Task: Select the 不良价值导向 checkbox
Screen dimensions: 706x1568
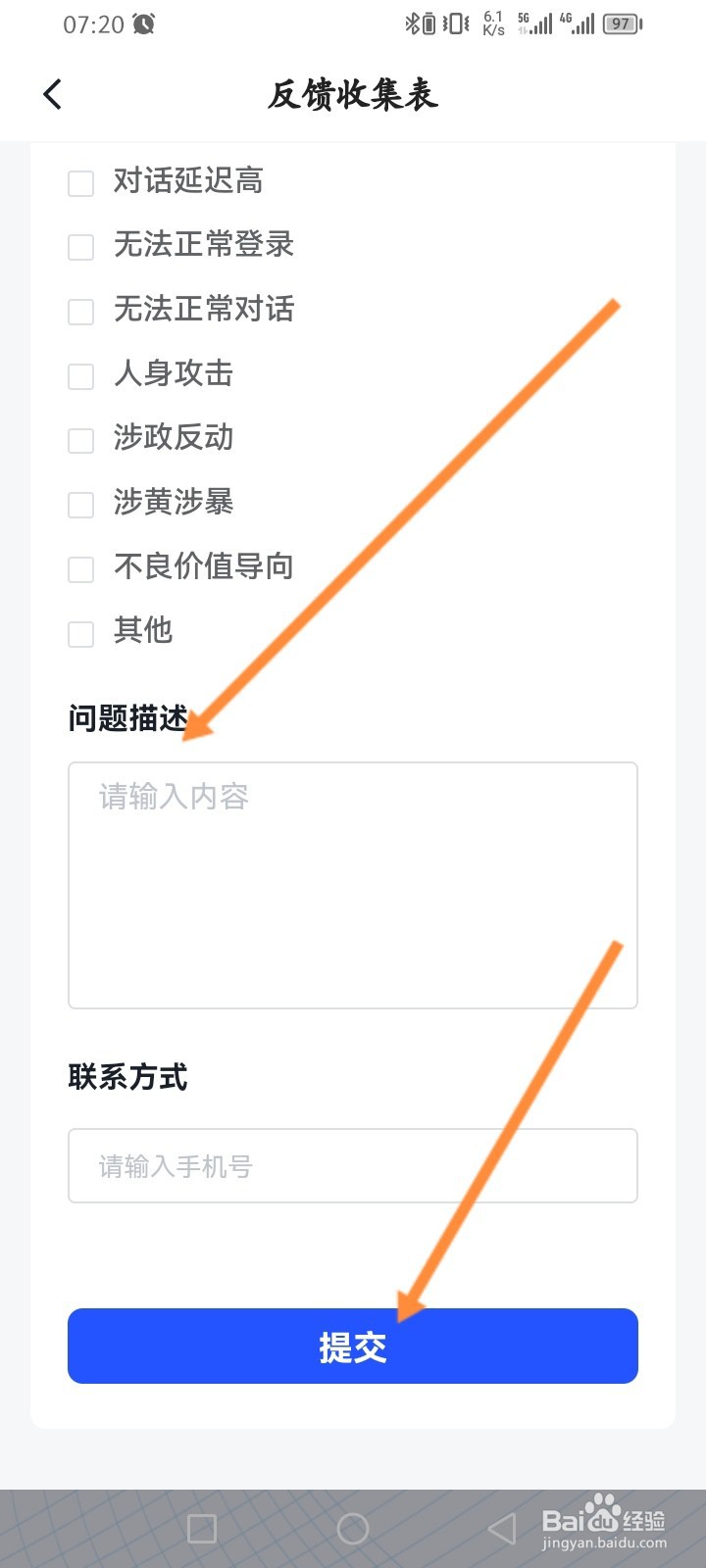Action: 80,568
